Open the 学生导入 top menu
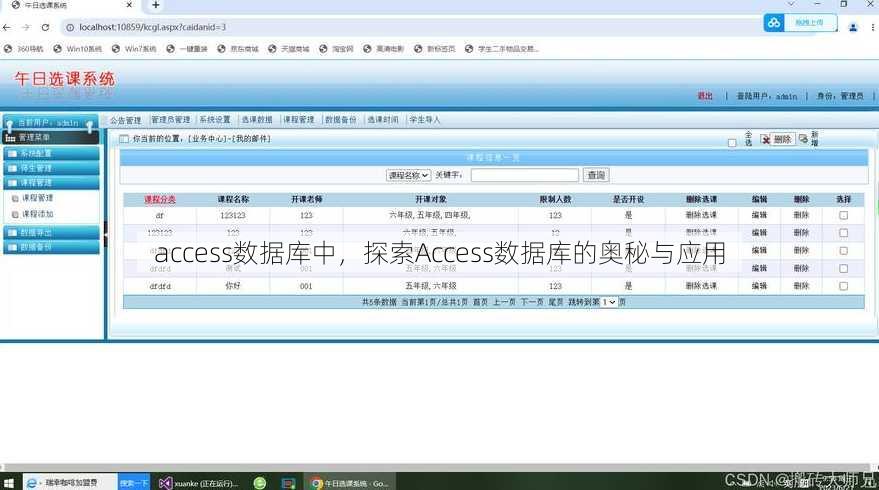 pyautogui.click(x=425, y=120)
